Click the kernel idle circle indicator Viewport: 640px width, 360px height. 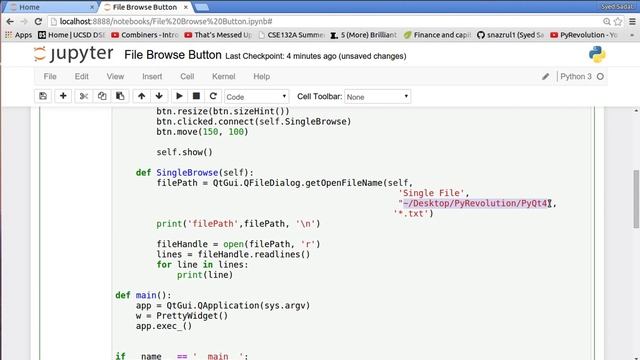600,76
